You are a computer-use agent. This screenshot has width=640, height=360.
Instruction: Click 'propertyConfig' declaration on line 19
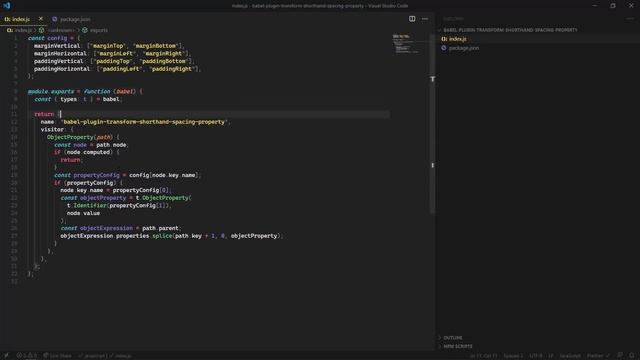coord(97,175)
